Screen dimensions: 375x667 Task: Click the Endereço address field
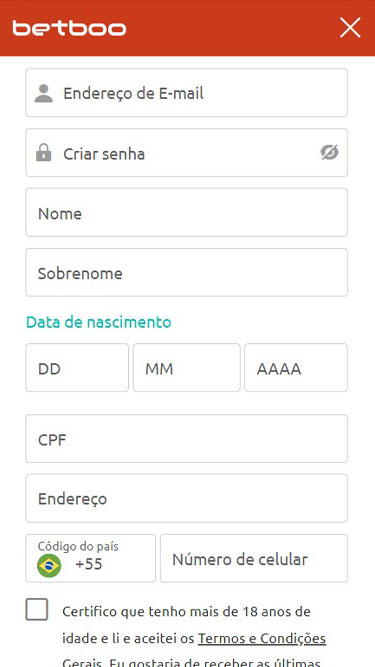[x=187, y=498]
